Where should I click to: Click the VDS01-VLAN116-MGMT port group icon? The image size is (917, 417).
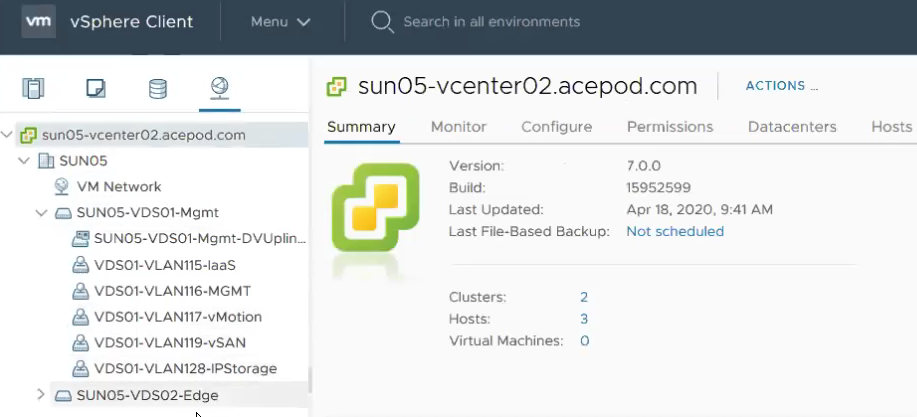pyautogui.click(x=80, y=291)
